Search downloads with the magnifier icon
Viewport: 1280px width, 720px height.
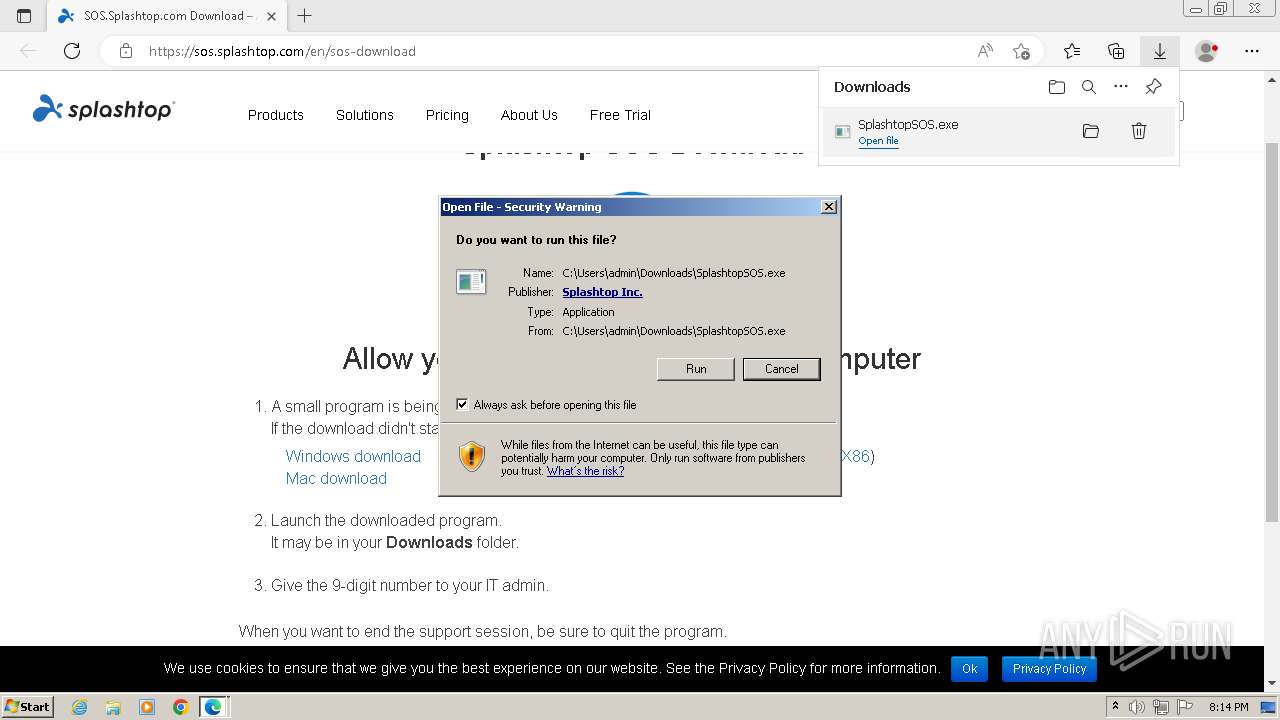pyautogui.click(x=1089, y=87)
